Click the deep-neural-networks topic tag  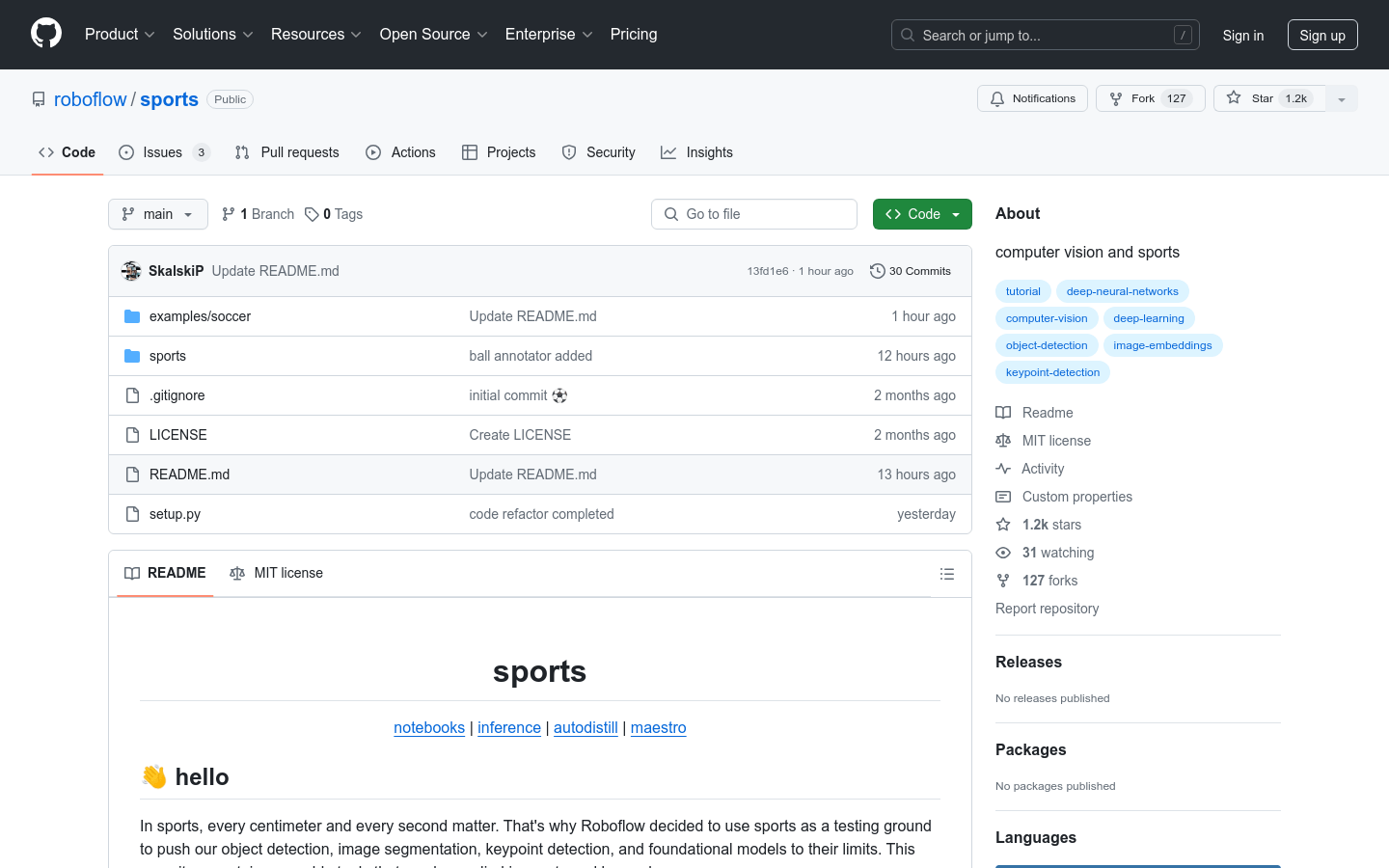coord(1123,291)
